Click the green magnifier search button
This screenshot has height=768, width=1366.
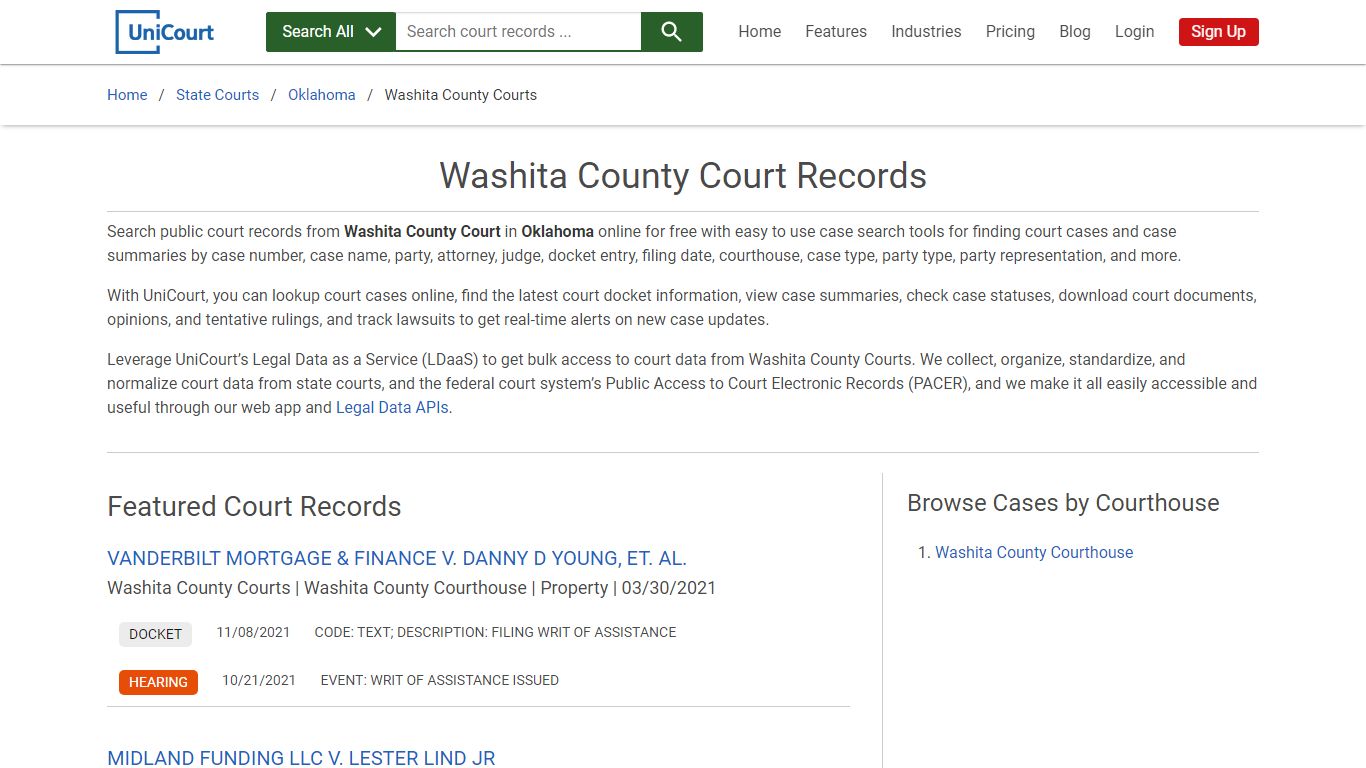coord(672,32)
